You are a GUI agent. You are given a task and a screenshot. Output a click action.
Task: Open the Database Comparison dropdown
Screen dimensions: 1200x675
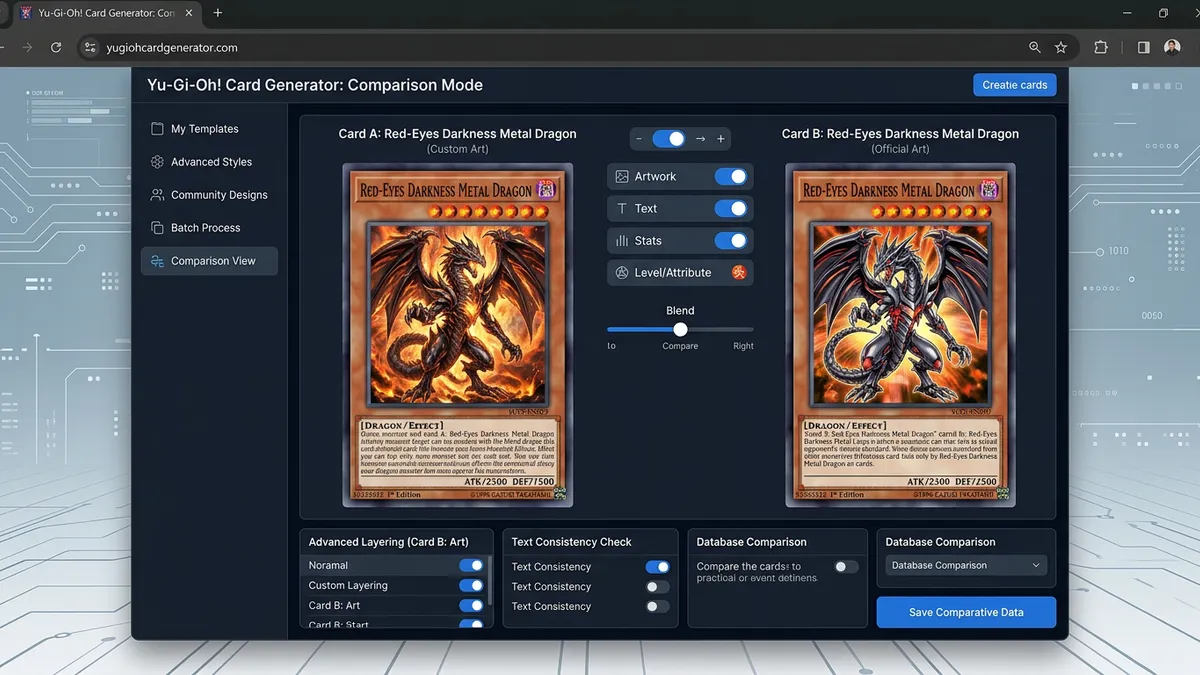click(x=964, y=564)
